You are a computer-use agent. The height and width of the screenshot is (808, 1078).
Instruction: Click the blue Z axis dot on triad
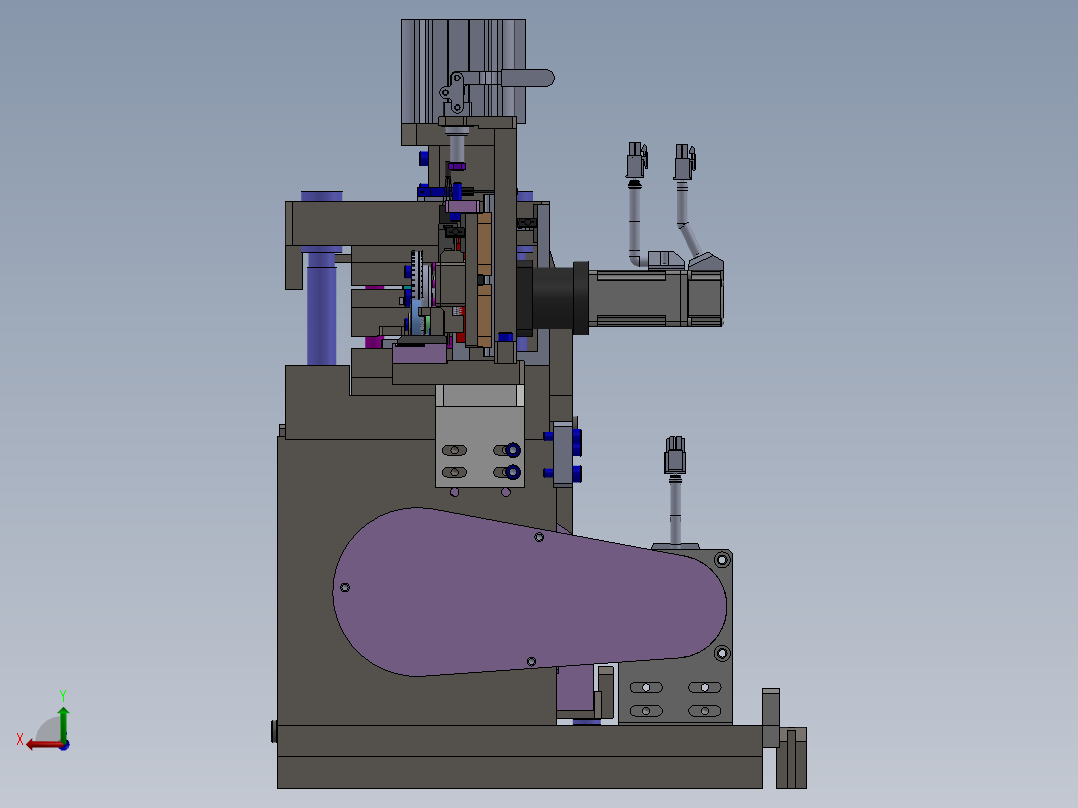[x=64, y=745]
